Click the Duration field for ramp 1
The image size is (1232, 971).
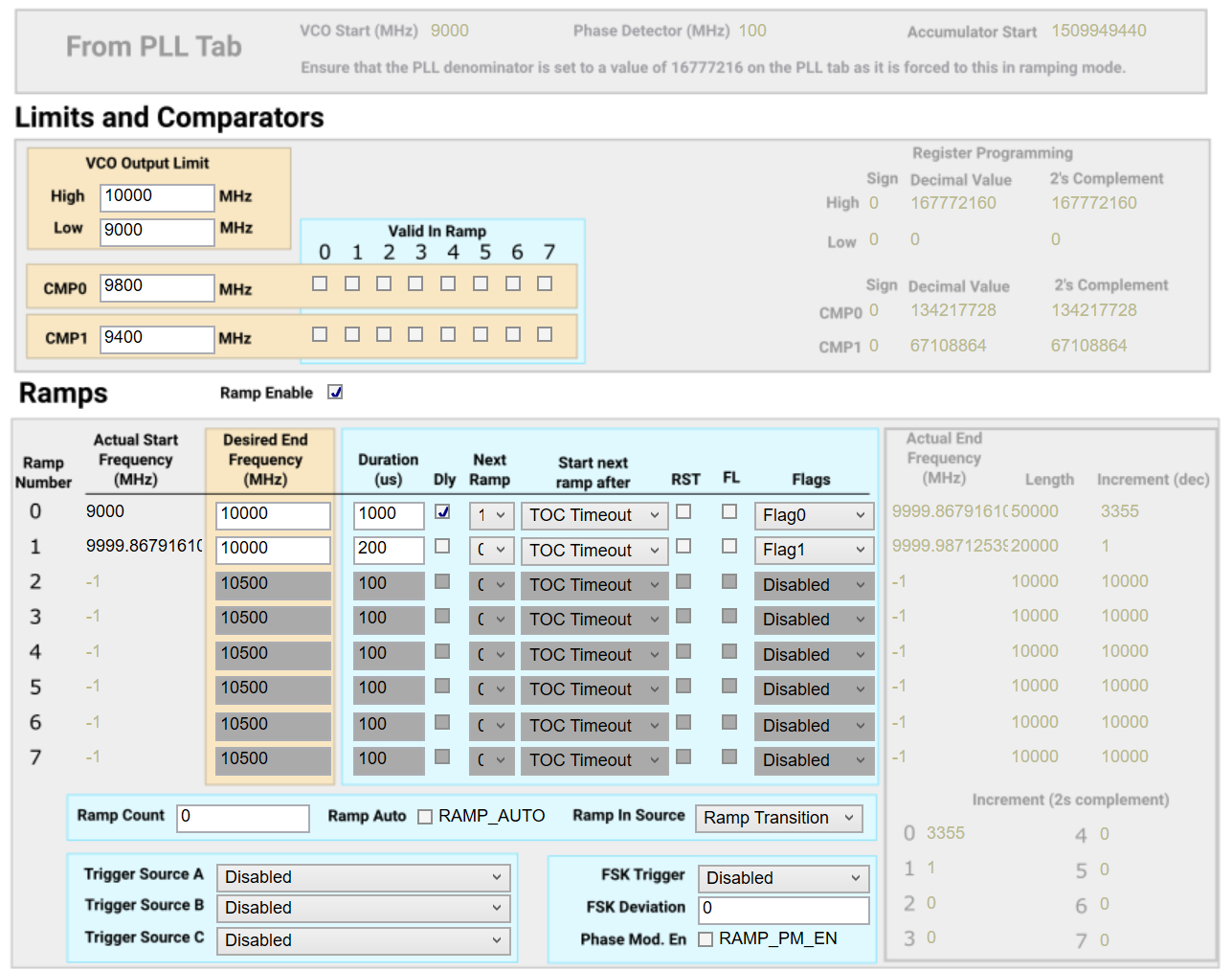coord(389,550)
